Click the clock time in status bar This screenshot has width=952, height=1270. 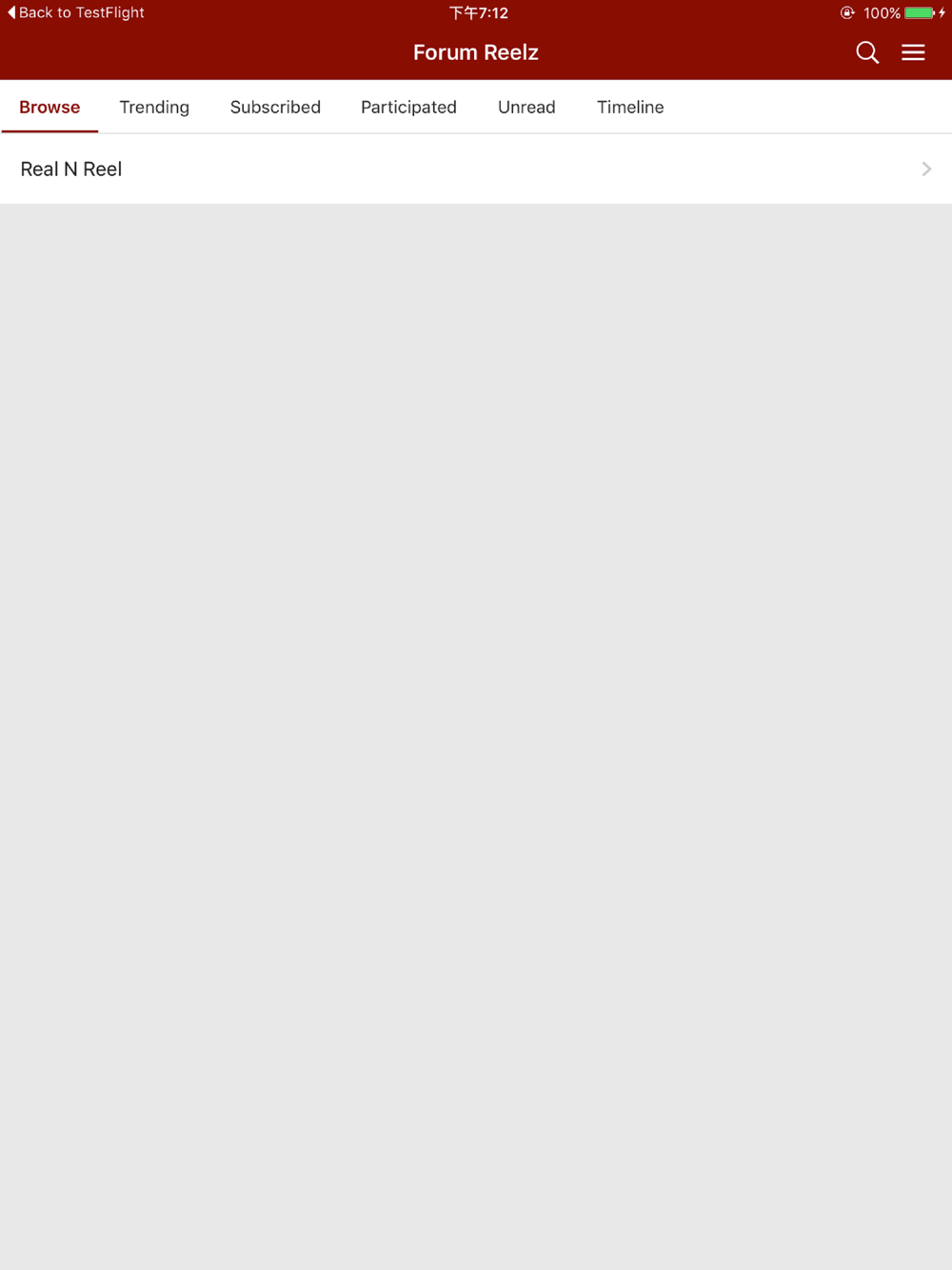[479, 12]
